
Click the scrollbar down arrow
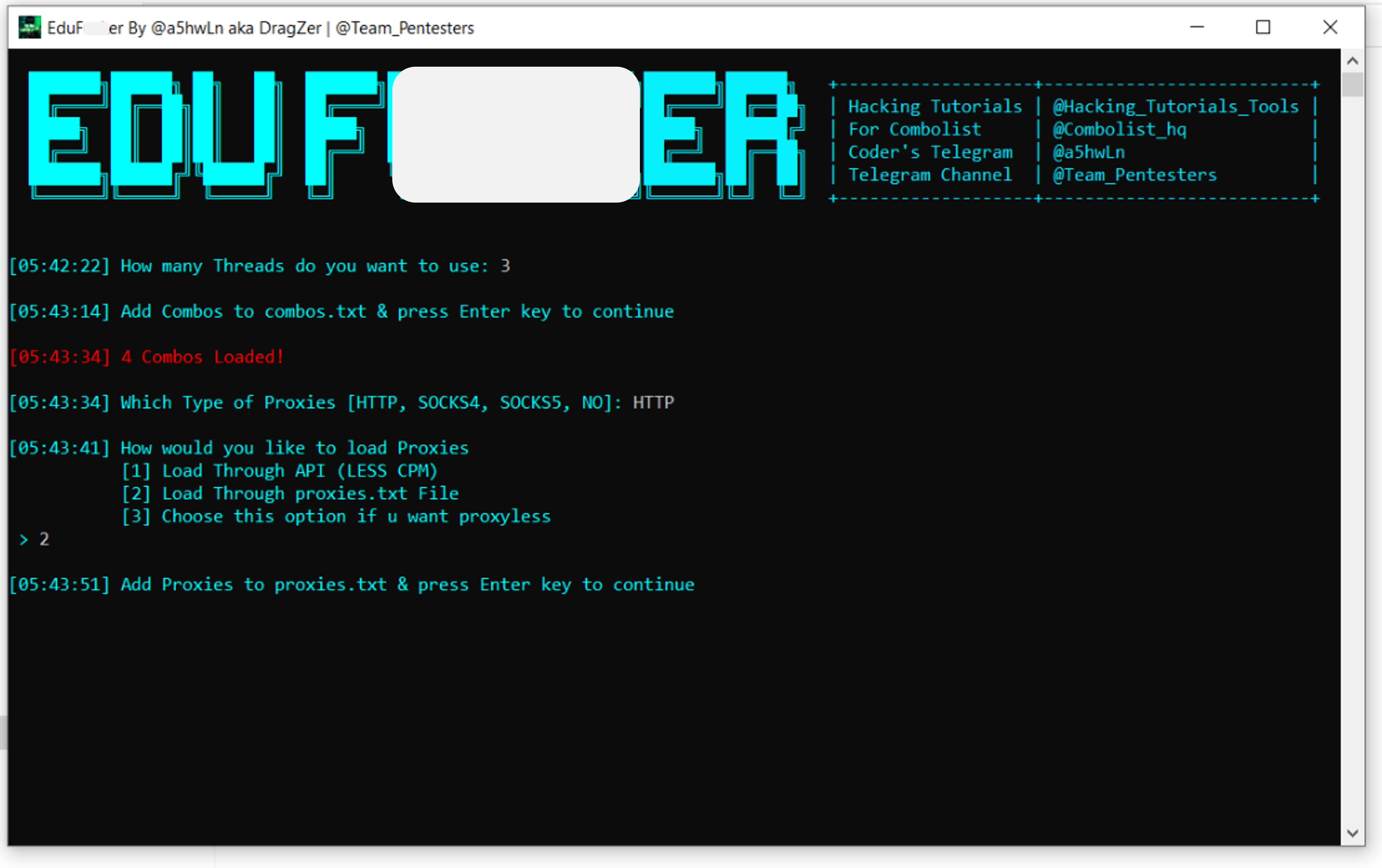(x=1353, y=834)
